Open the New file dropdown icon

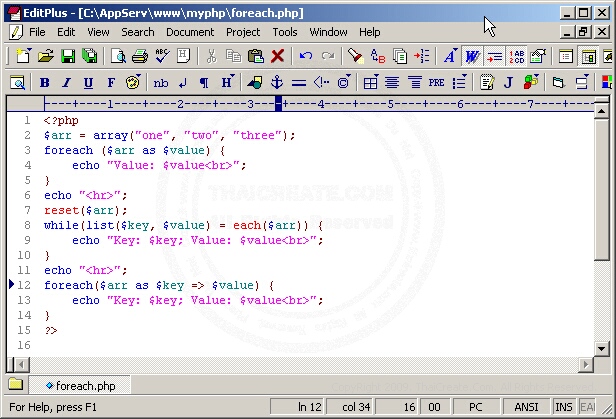click(x=22, y=57)
